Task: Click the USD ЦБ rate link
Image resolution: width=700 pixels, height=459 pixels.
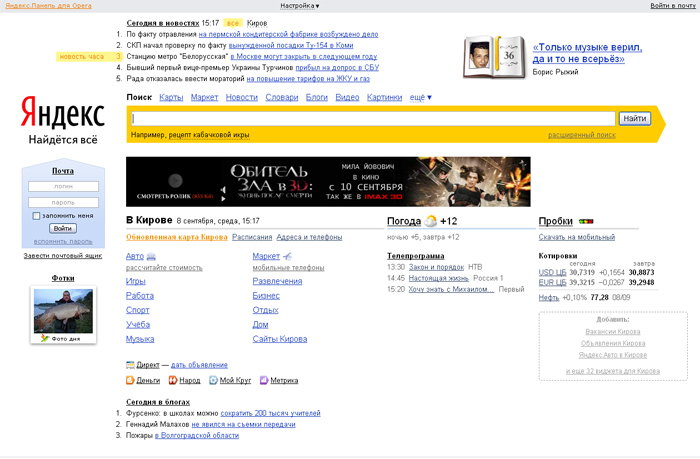Action: coord(552,272)
